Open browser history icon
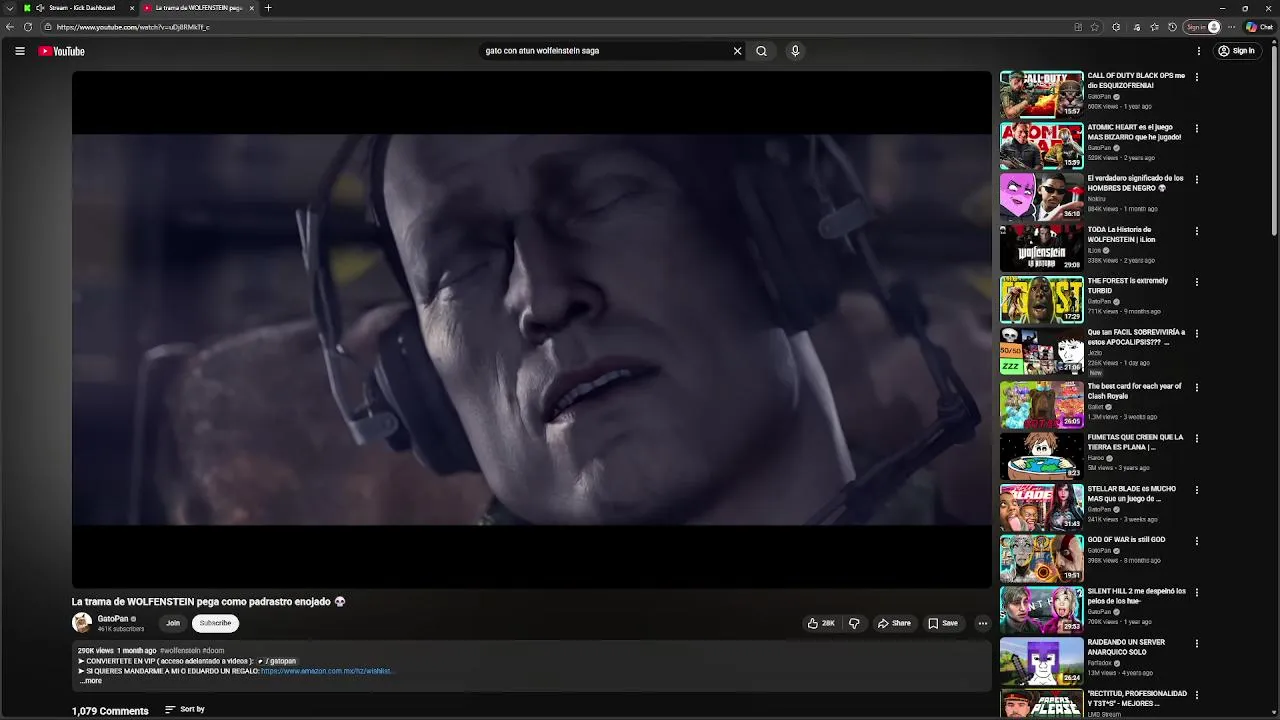Viewport: 1280px width, 720px height. pyautogui.click(x=1172, y=27)
